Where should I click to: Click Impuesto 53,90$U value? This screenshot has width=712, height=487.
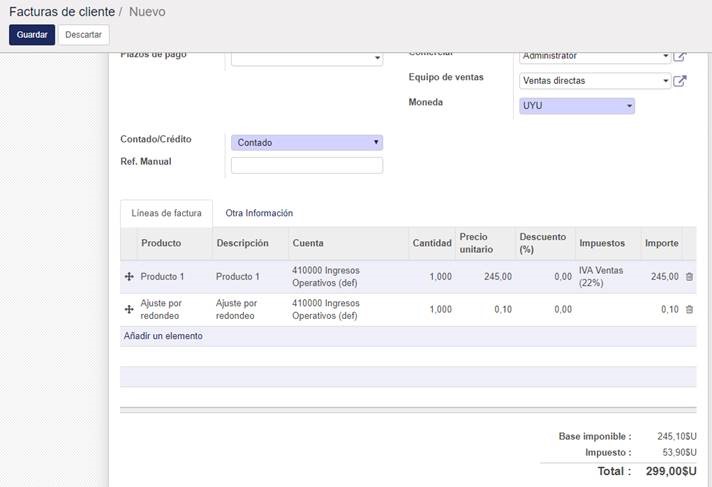[679, 453]
